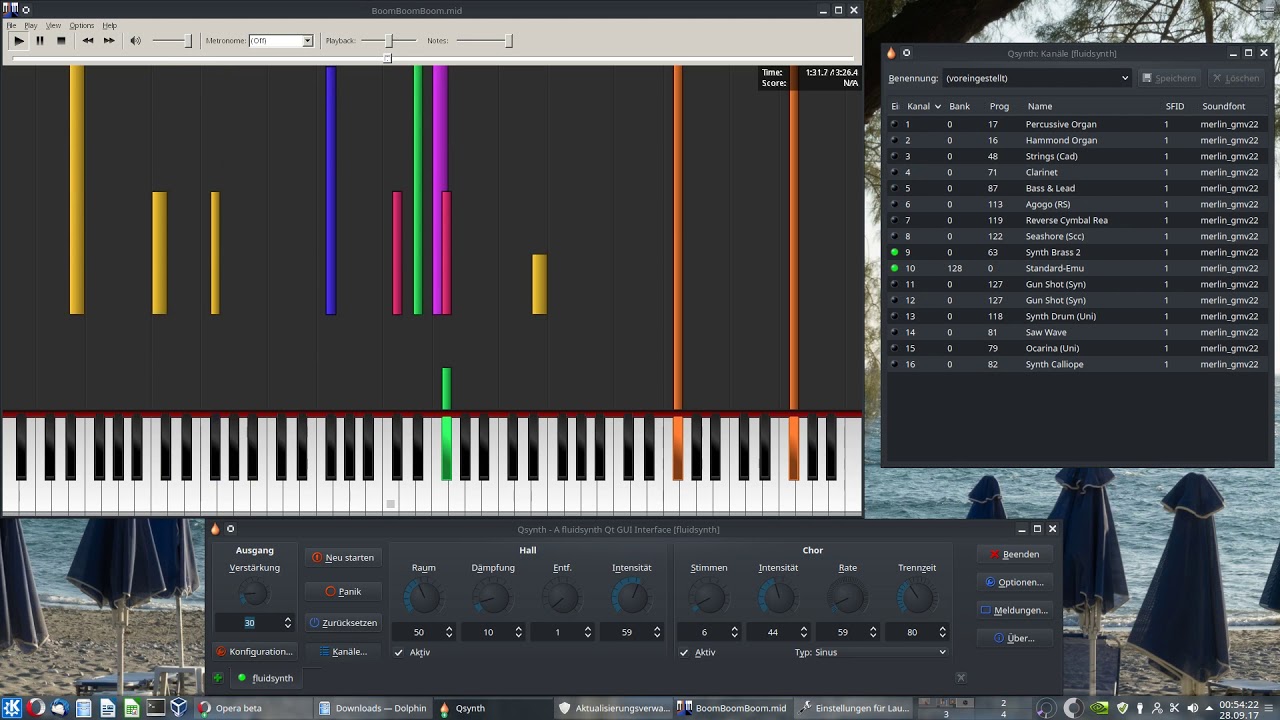Select the Reverse Cymbal Rea channel row
Image resolution: width=1280 pixels, height=720 pixels.
click(x=1078, y=220)
